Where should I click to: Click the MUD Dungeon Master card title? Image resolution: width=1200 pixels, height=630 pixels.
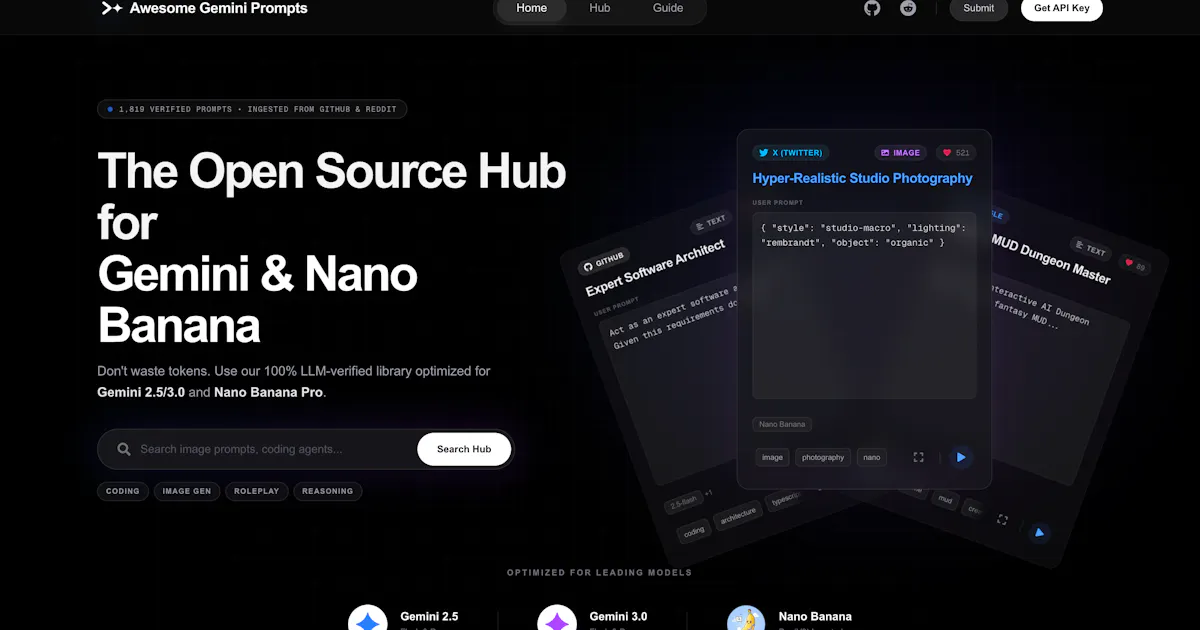(x=1050, y=257)
